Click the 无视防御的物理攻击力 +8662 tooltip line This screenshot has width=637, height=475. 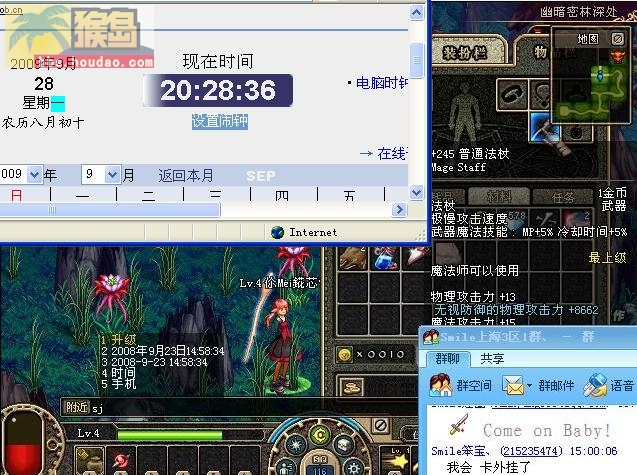pos(516,310)
